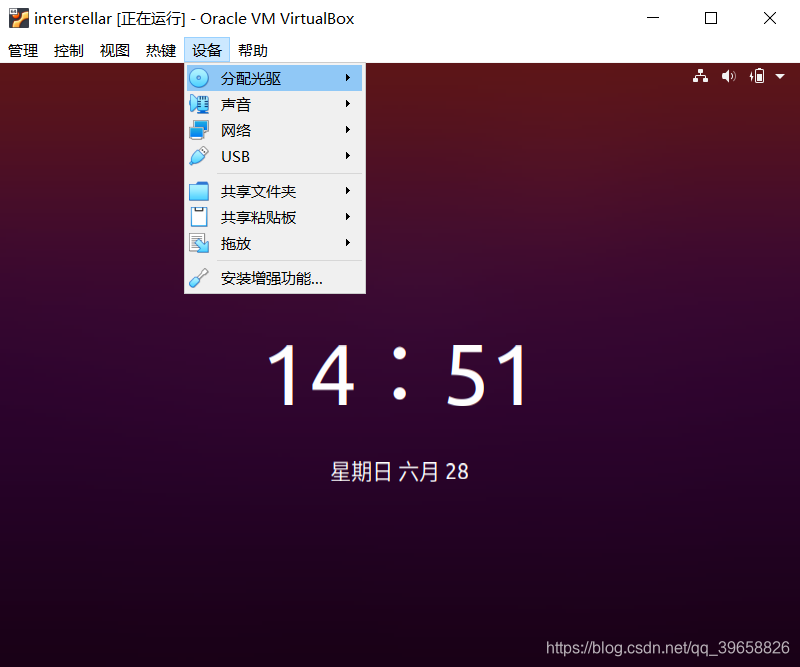Click the 共享文件夹 shared folder icon

point(201,190)
